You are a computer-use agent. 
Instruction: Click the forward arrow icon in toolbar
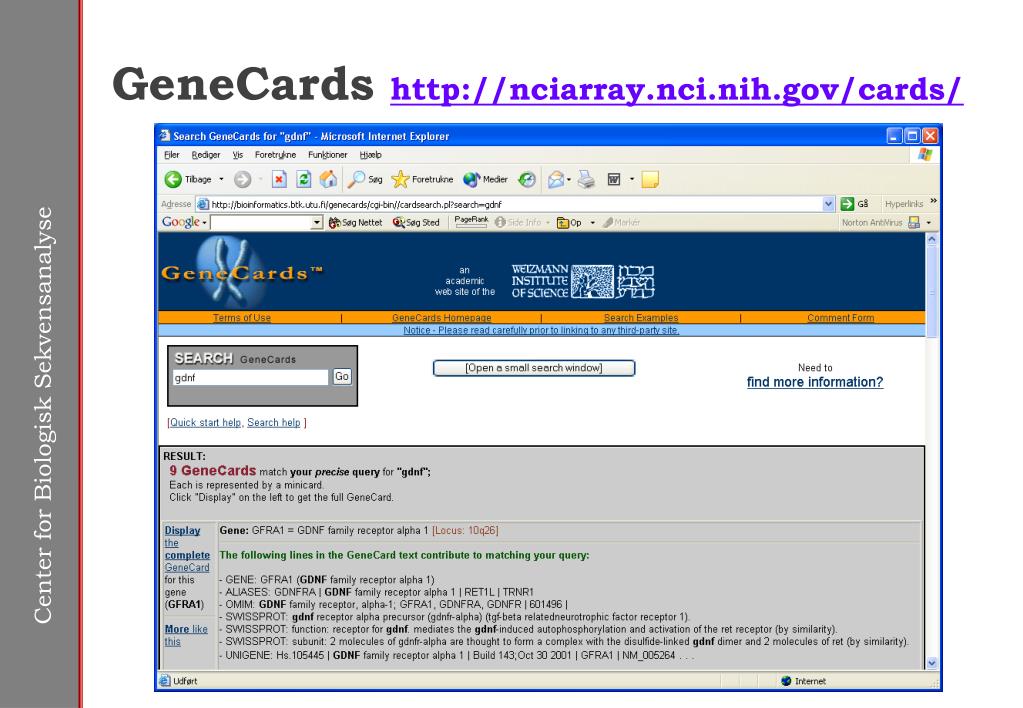tap(242, 179)
